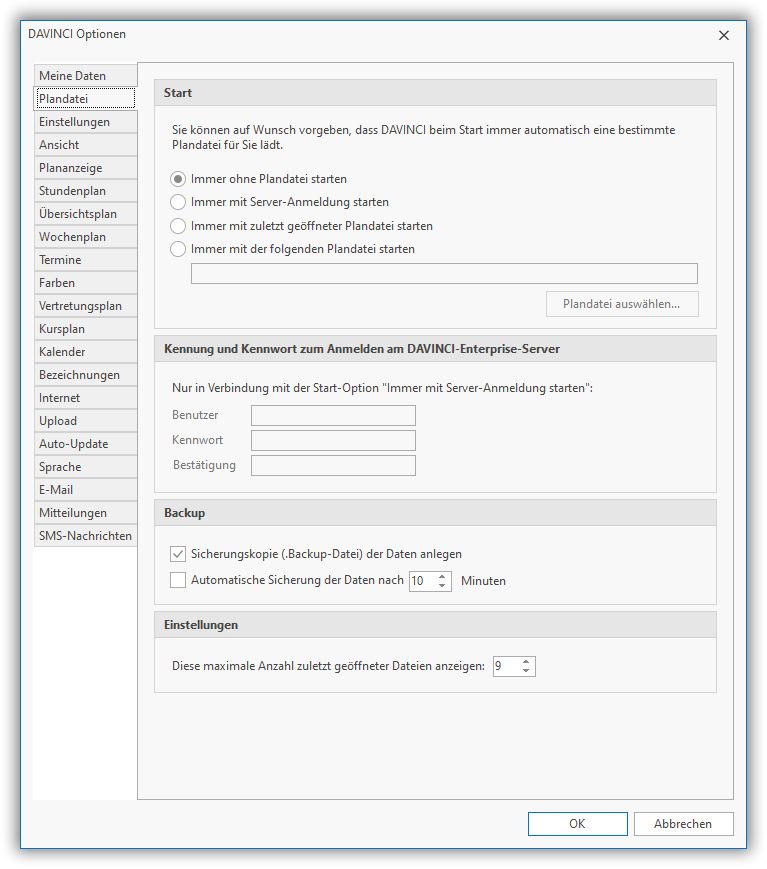Open the Vertretungsplan settings tab

(85, 306)
